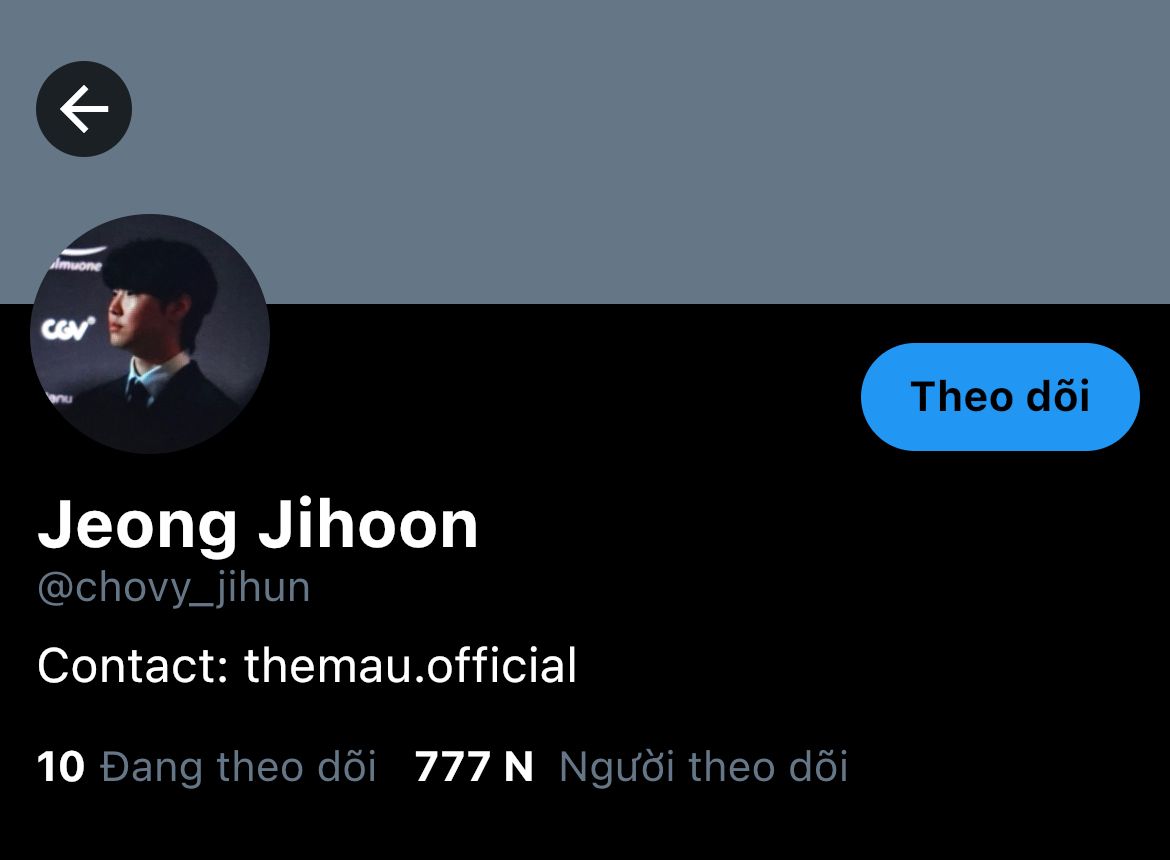Open the 10 following count

coord(60,767)
